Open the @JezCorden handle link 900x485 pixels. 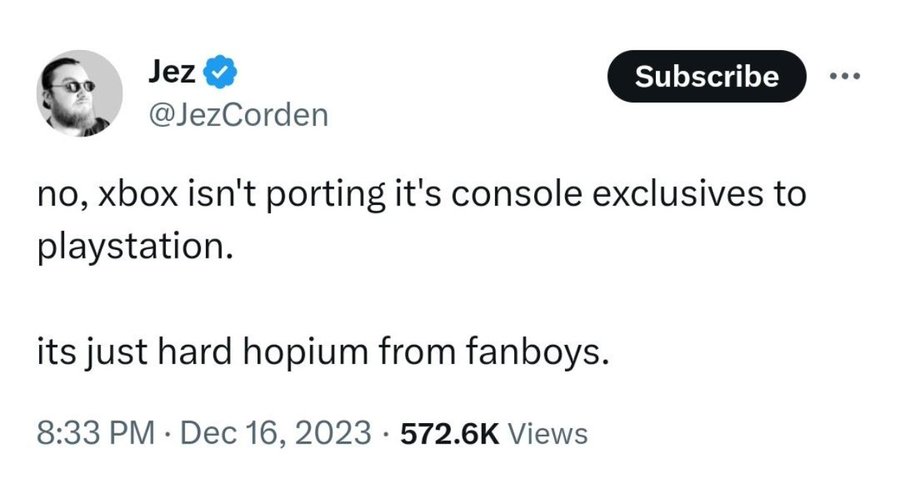236,115
